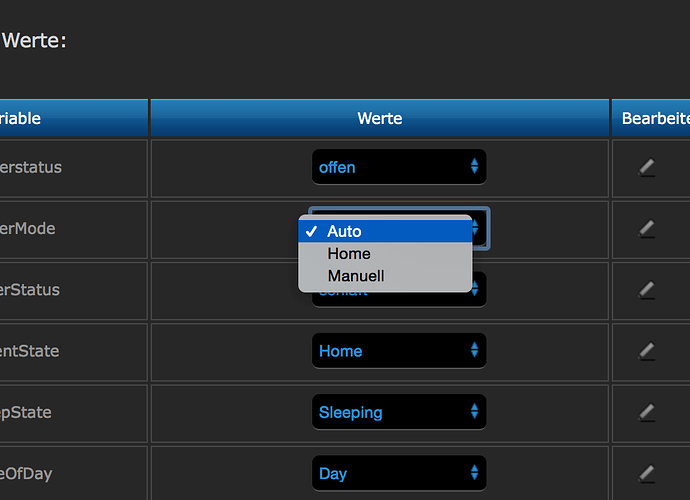The height and width of the screenshot is (500, 690).
Task: Click the 'riable' column header
Action: point(21,118)
